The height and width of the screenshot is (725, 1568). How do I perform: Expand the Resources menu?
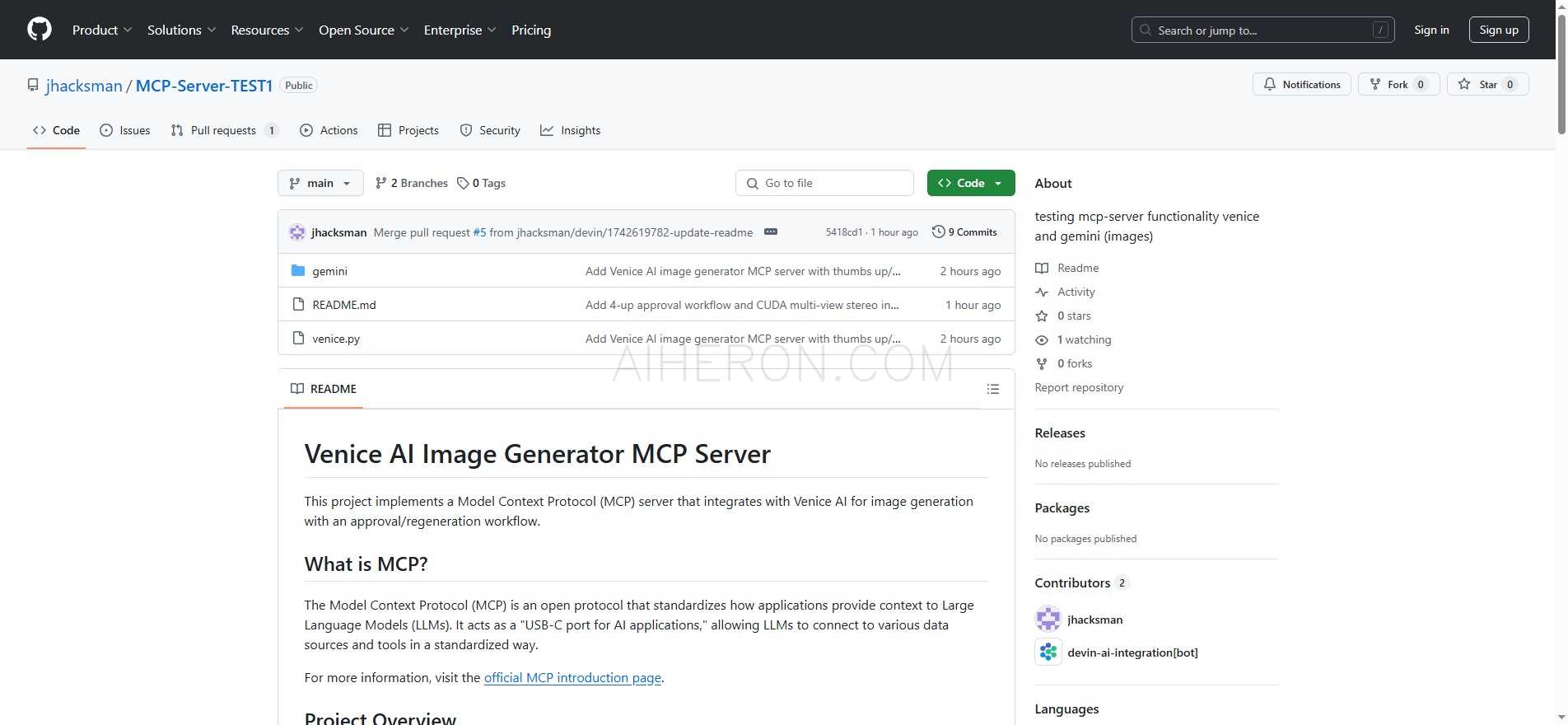[267, 30]
